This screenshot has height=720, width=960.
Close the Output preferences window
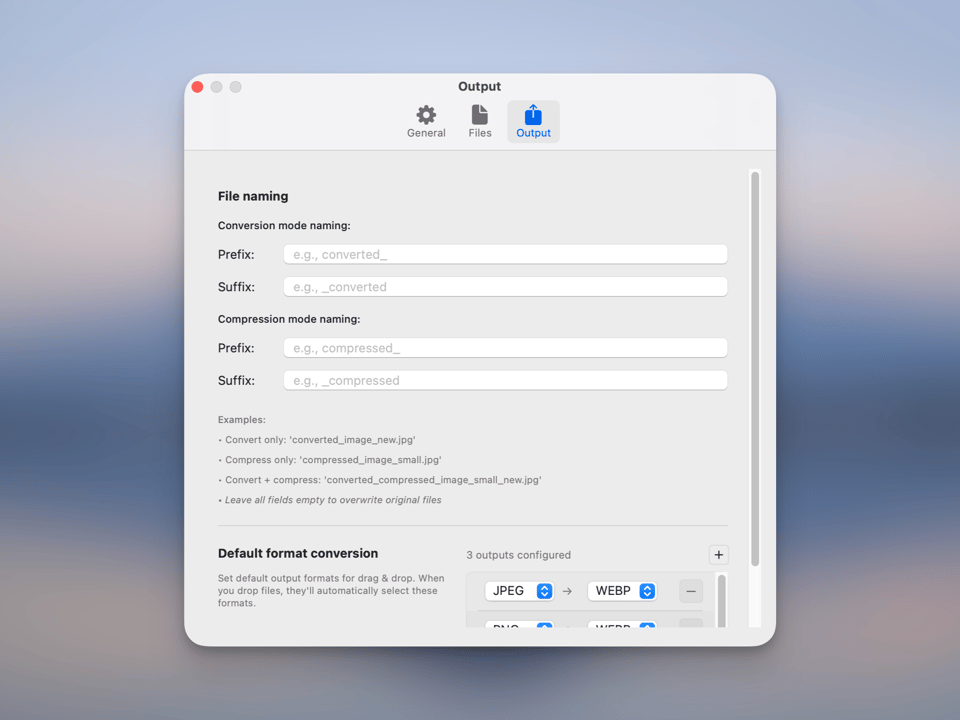tap(198, 87)
